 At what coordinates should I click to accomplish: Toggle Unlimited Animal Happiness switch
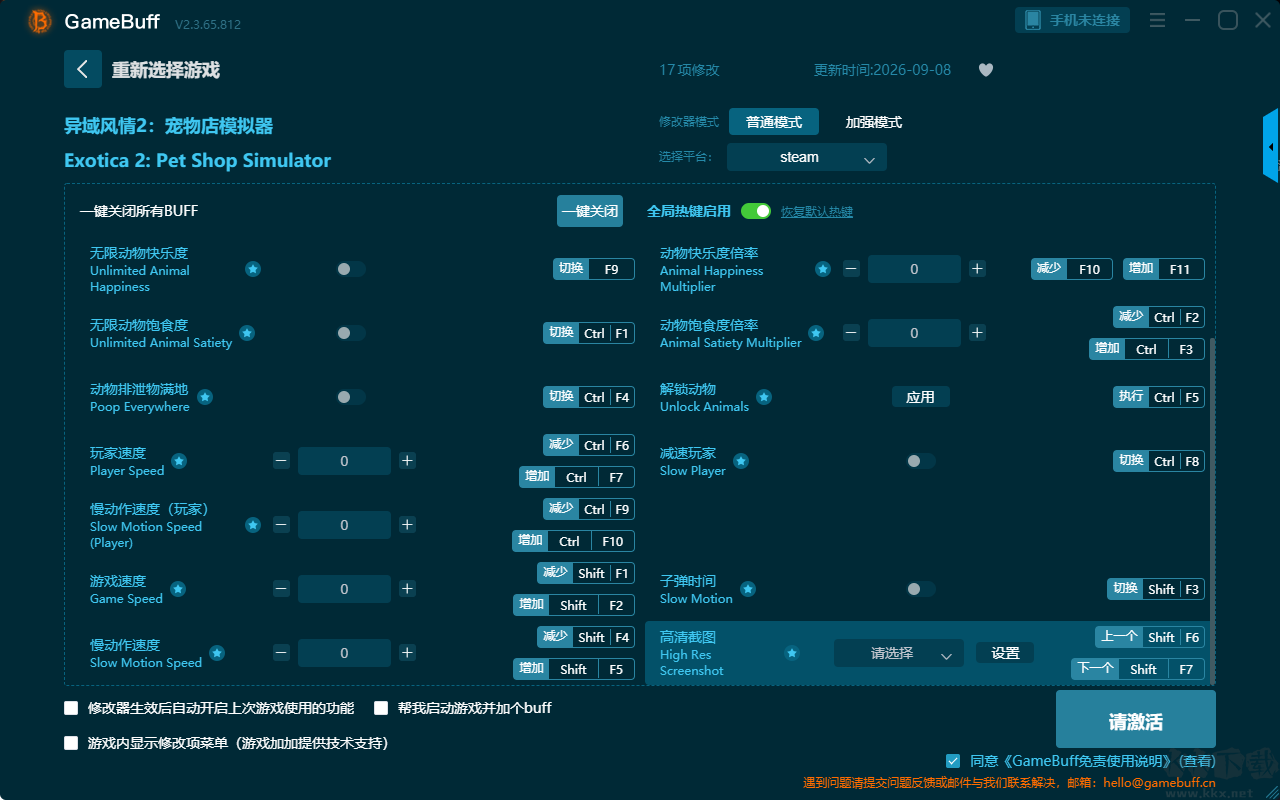[351, 269]
